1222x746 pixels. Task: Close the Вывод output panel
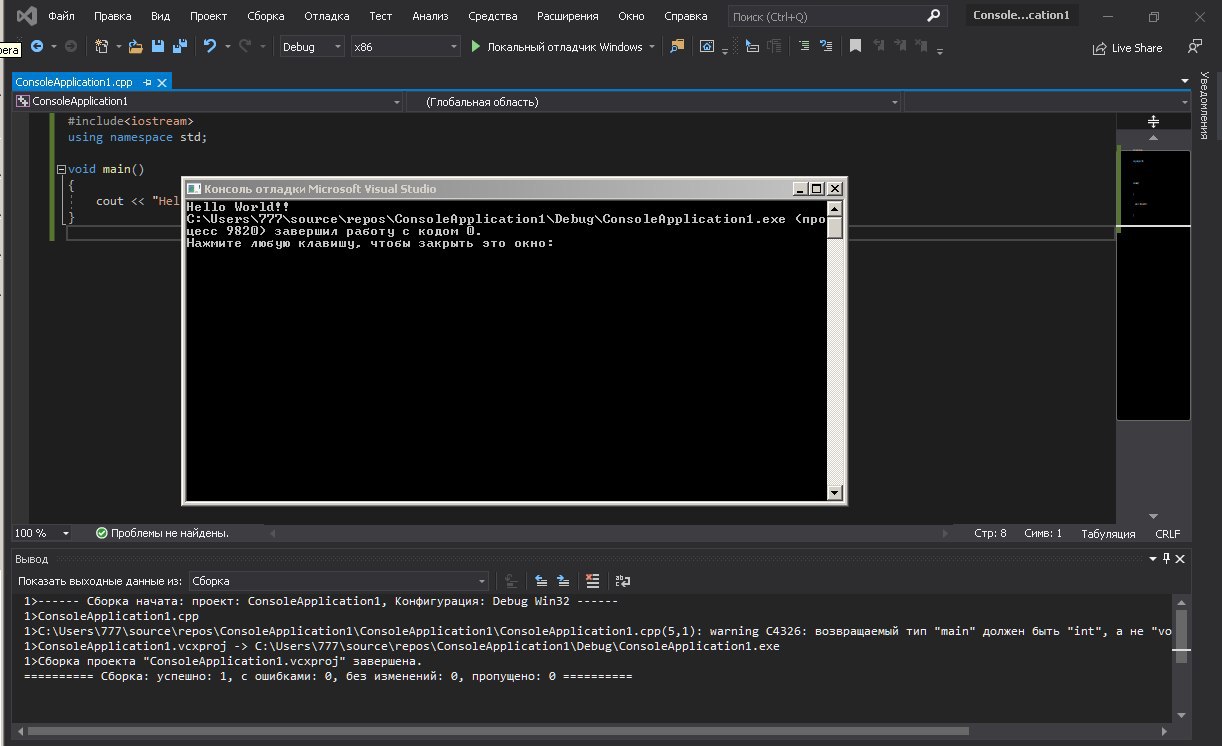coord(1181,559)
